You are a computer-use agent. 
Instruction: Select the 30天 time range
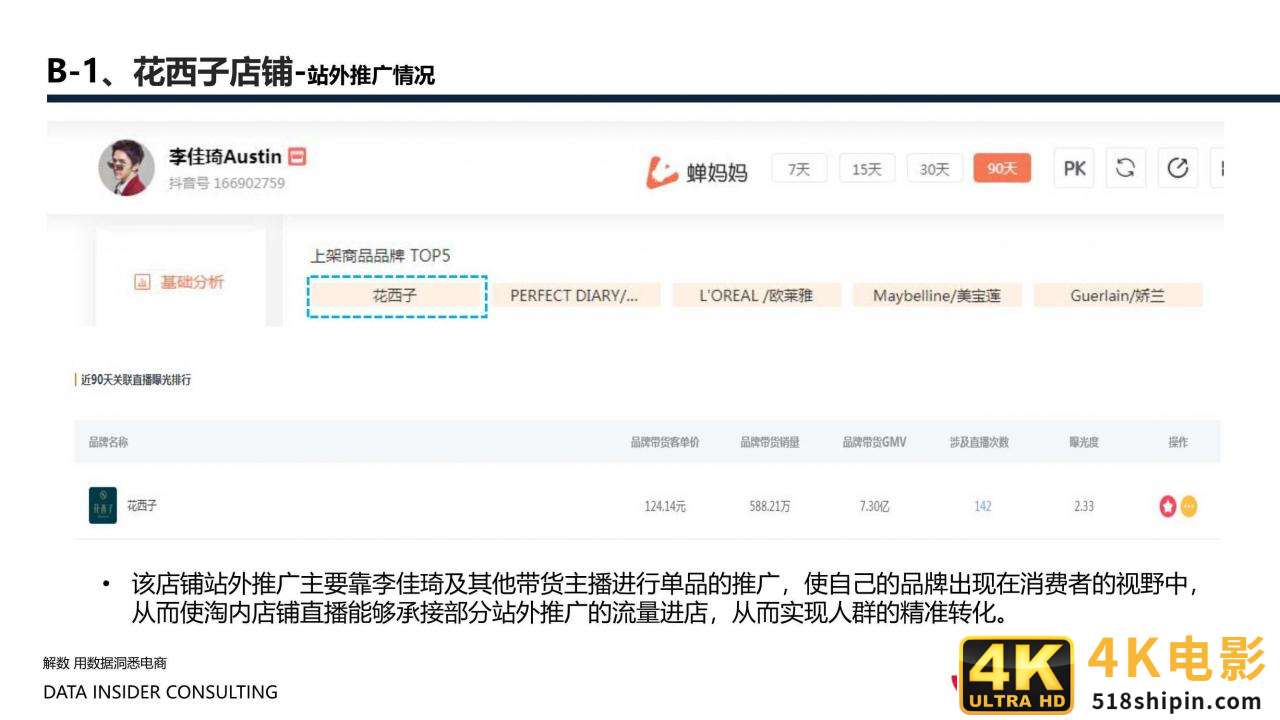[x=934, y=169]
